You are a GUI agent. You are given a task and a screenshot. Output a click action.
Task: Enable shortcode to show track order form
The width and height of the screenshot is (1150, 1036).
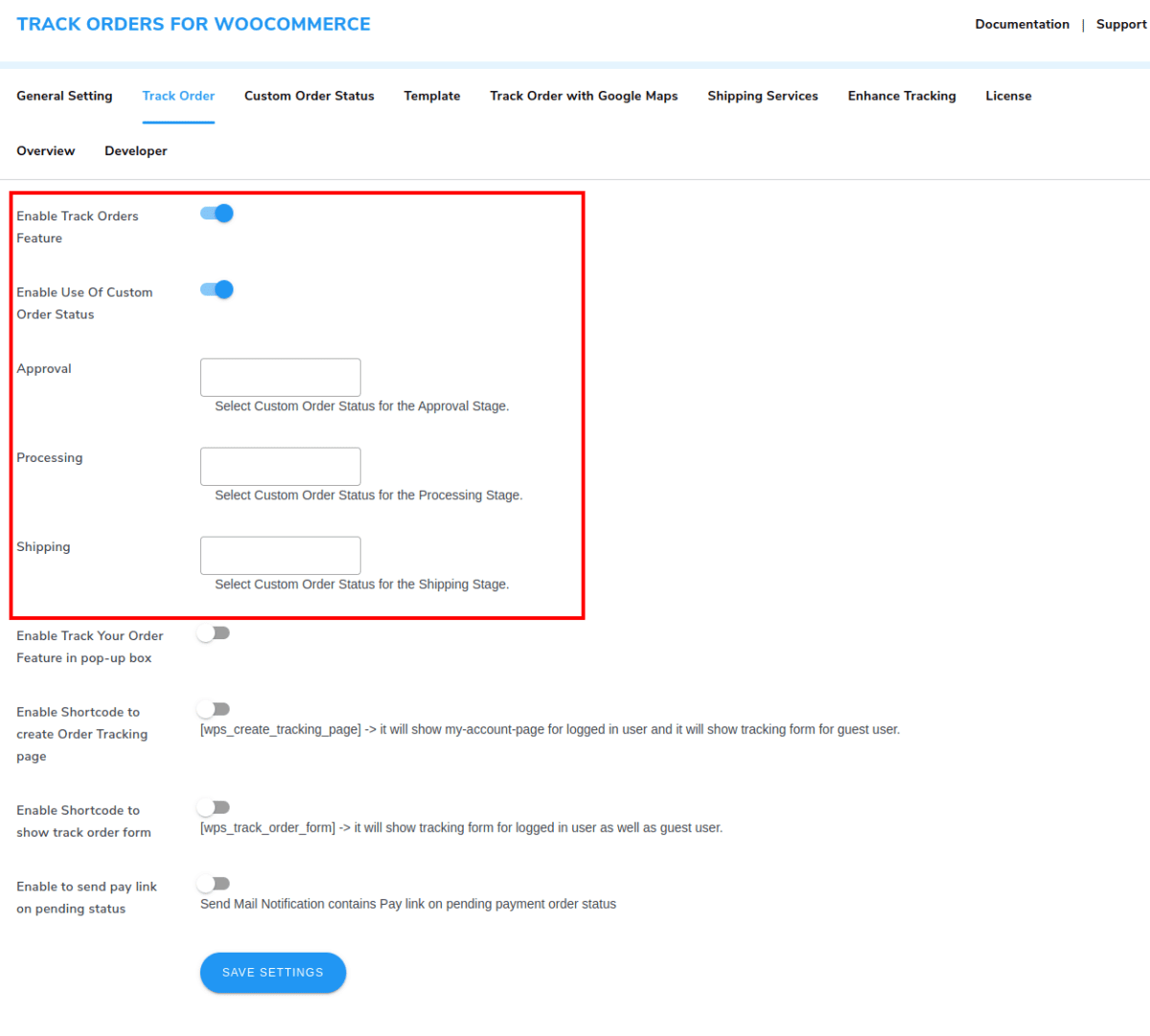click(214, 808)
